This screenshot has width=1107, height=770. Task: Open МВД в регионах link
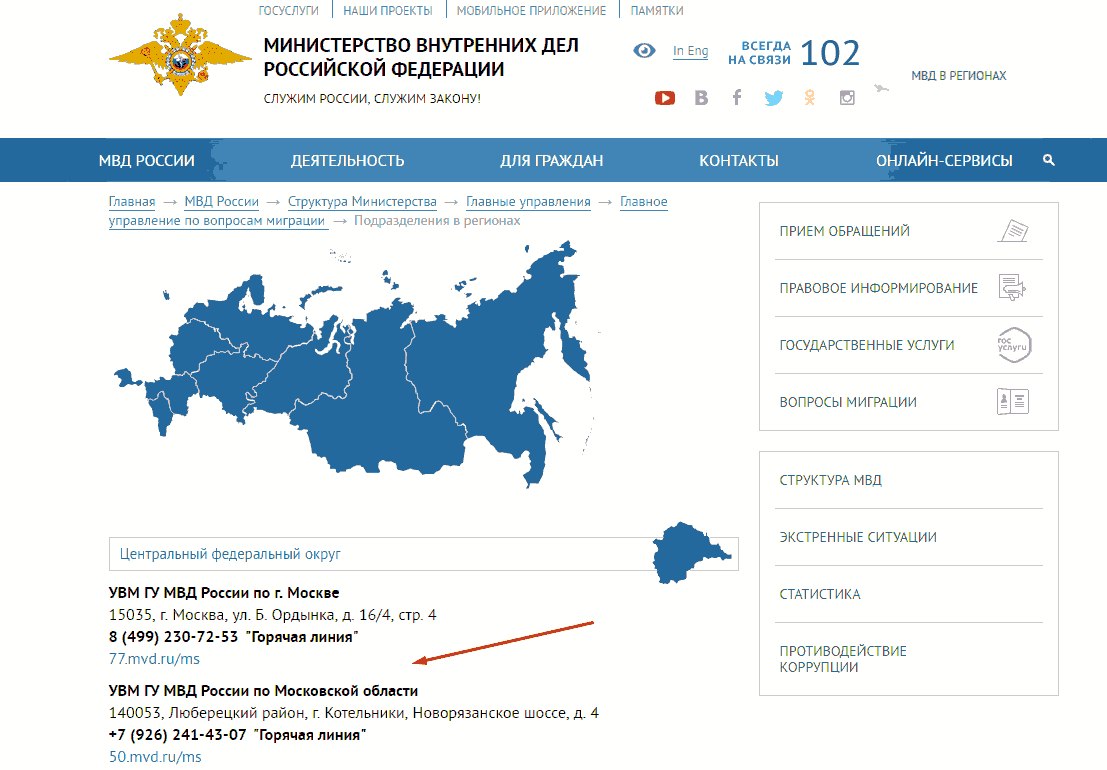(959, 76)
